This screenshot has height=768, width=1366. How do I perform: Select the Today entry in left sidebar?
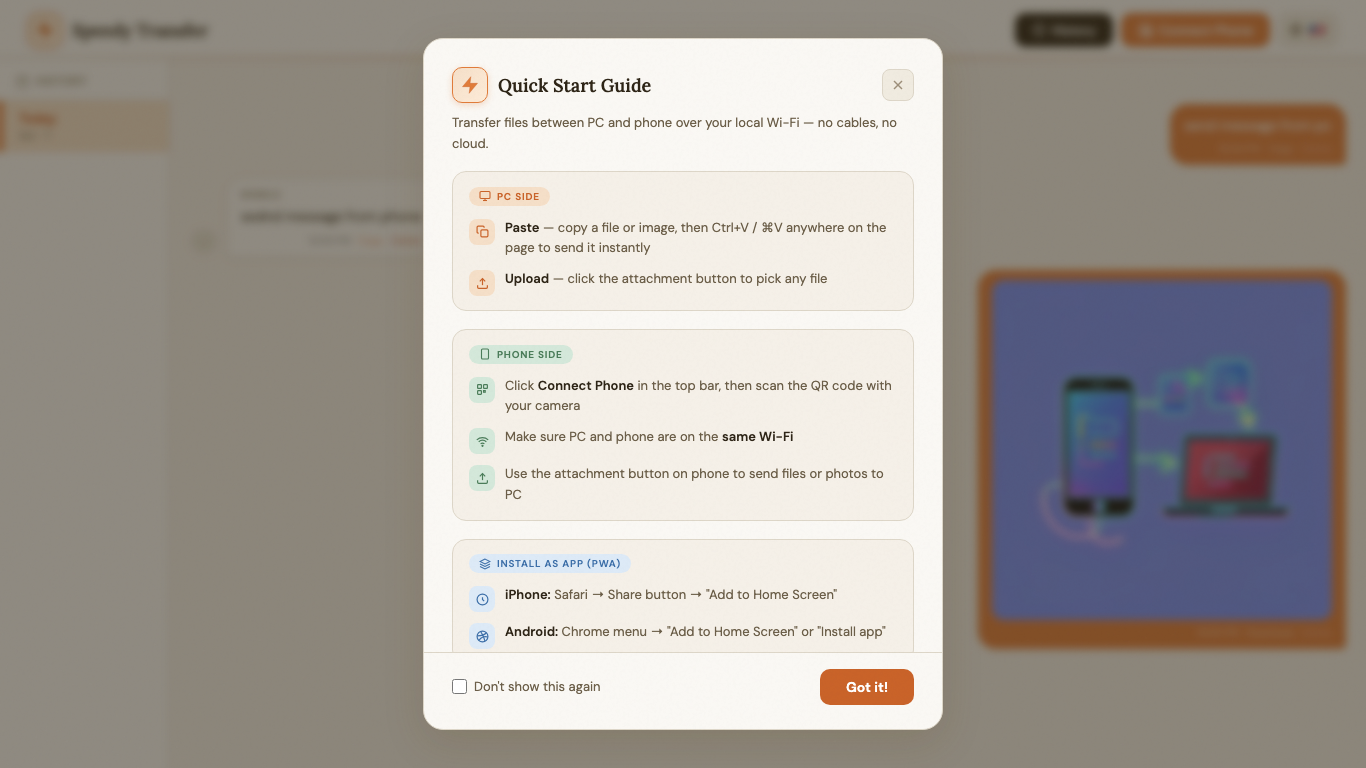(x=84, y=126)
